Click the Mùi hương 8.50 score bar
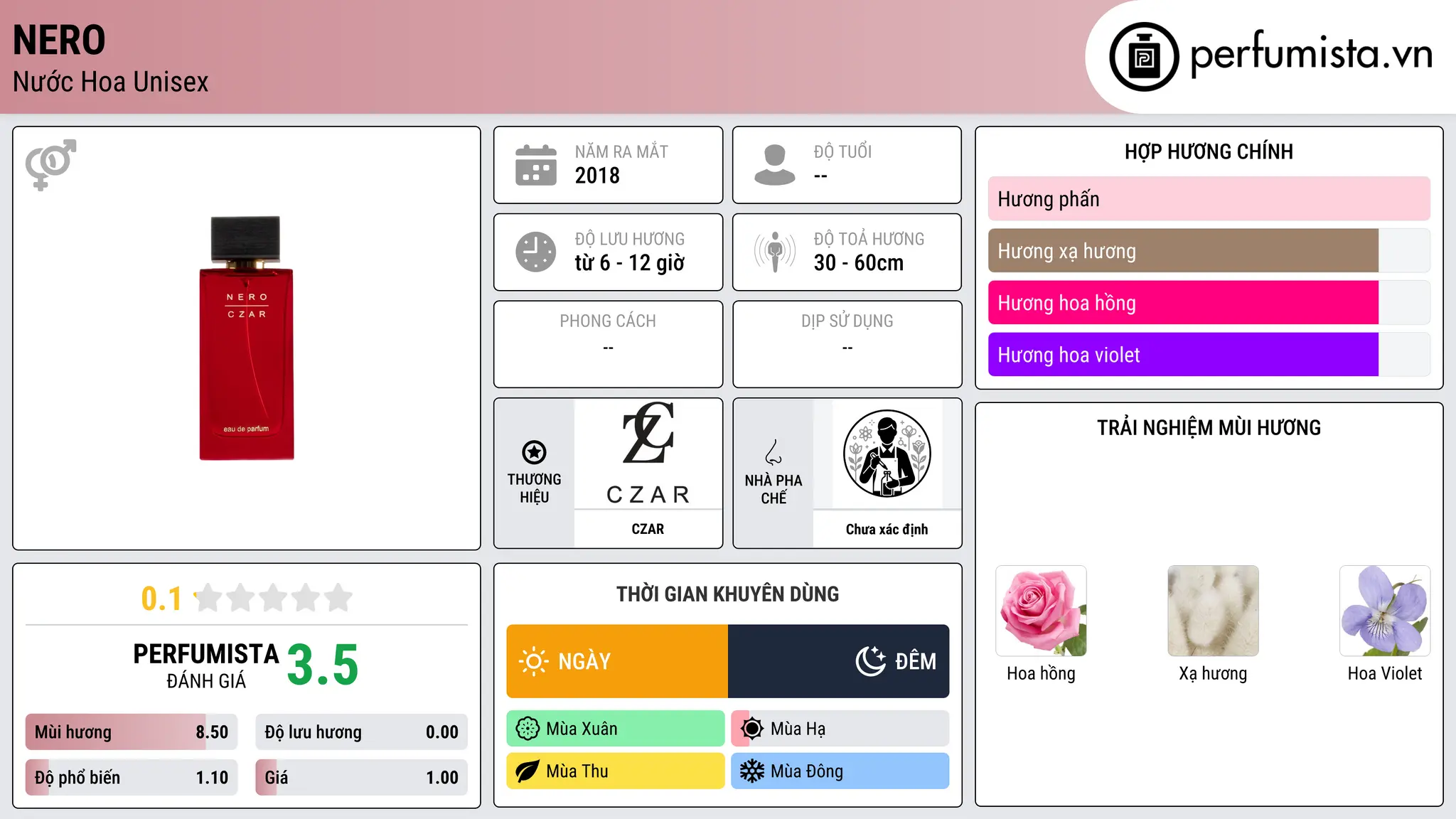1456x819 pixels. [132, 732]
